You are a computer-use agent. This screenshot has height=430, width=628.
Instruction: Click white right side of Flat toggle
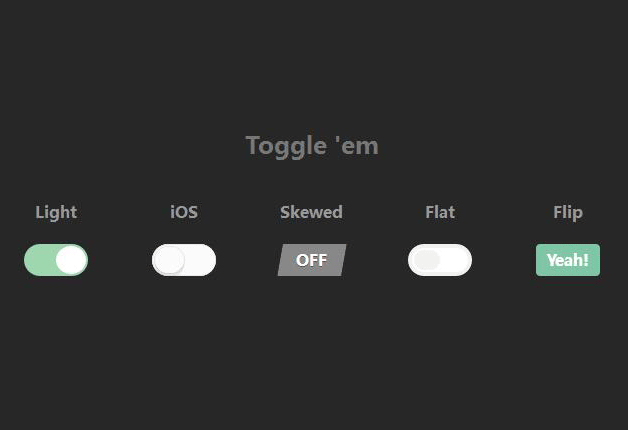pos(456,260)
